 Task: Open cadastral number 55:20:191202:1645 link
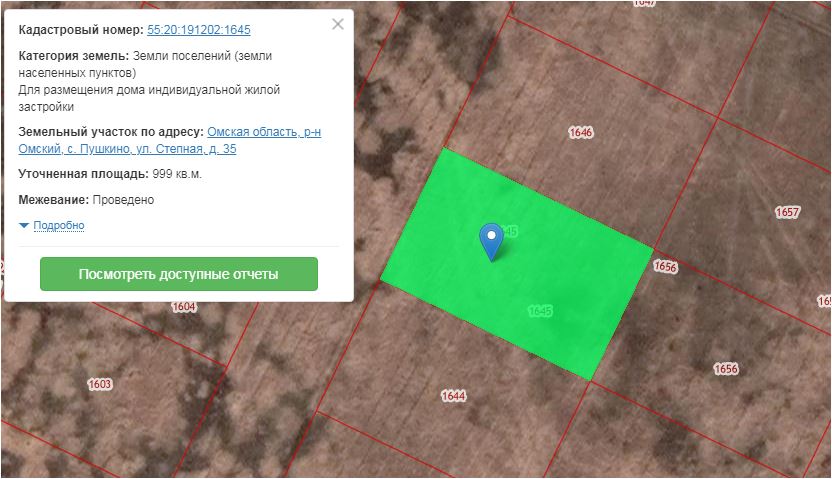tap(198, 30)
